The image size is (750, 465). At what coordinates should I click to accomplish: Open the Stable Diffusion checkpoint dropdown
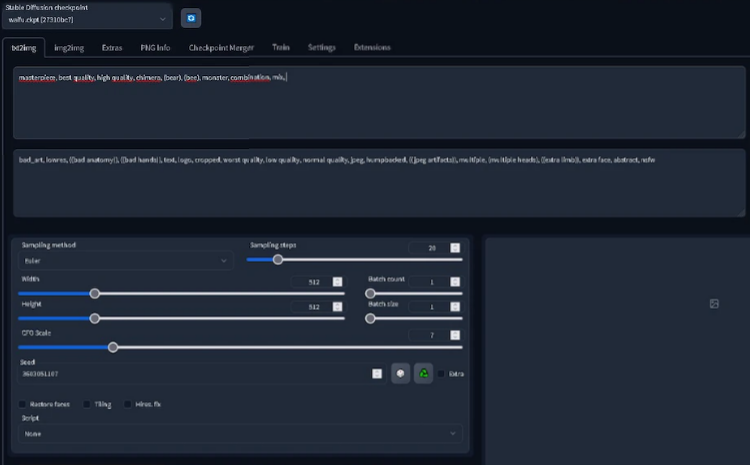[x=87, y=20]
